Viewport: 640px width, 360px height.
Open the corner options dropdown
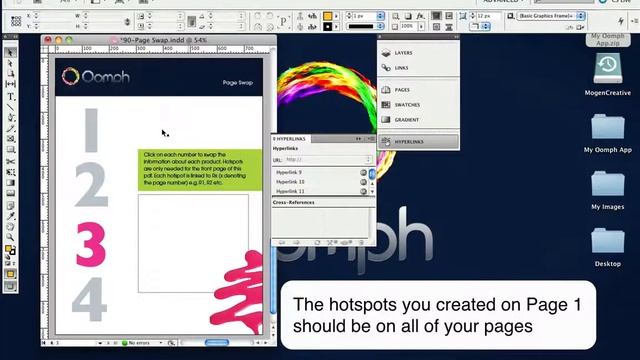(x=486, y=27)
